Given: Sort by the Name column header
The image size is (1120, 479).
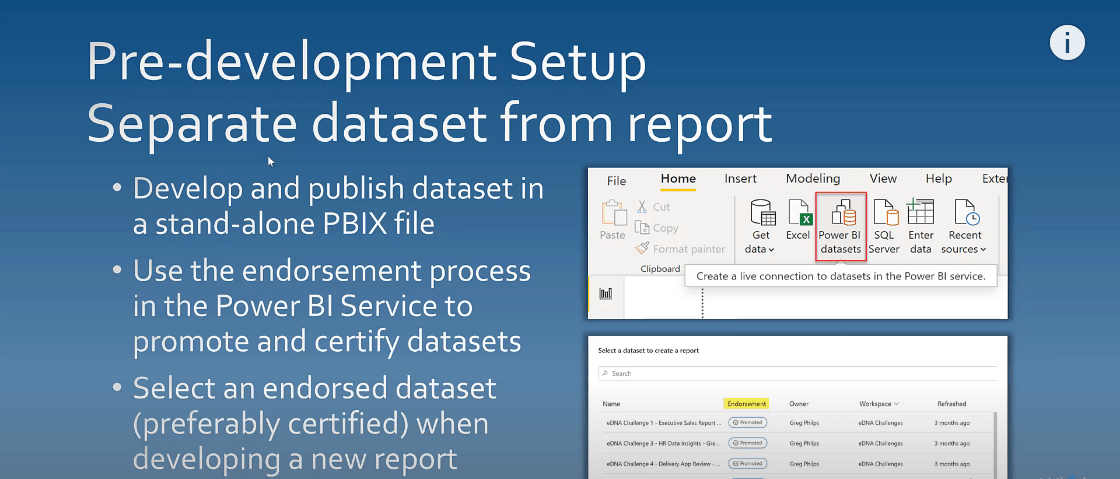Looking at the screenshot, I should tap(611, 404).
